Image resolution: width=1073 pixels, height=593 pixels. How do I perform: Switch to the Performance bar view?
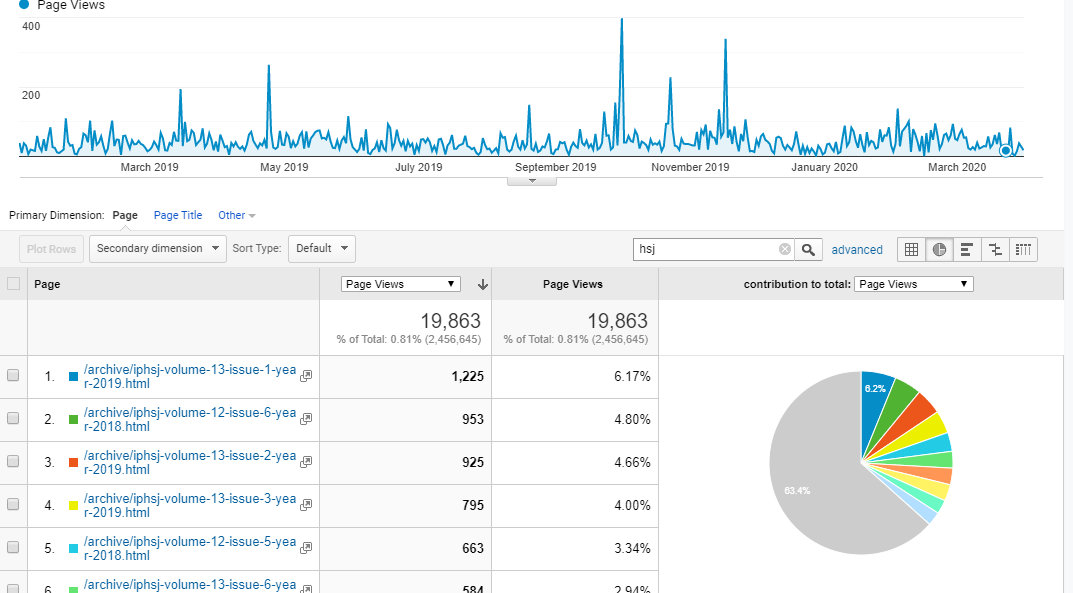tap(967, 249)
